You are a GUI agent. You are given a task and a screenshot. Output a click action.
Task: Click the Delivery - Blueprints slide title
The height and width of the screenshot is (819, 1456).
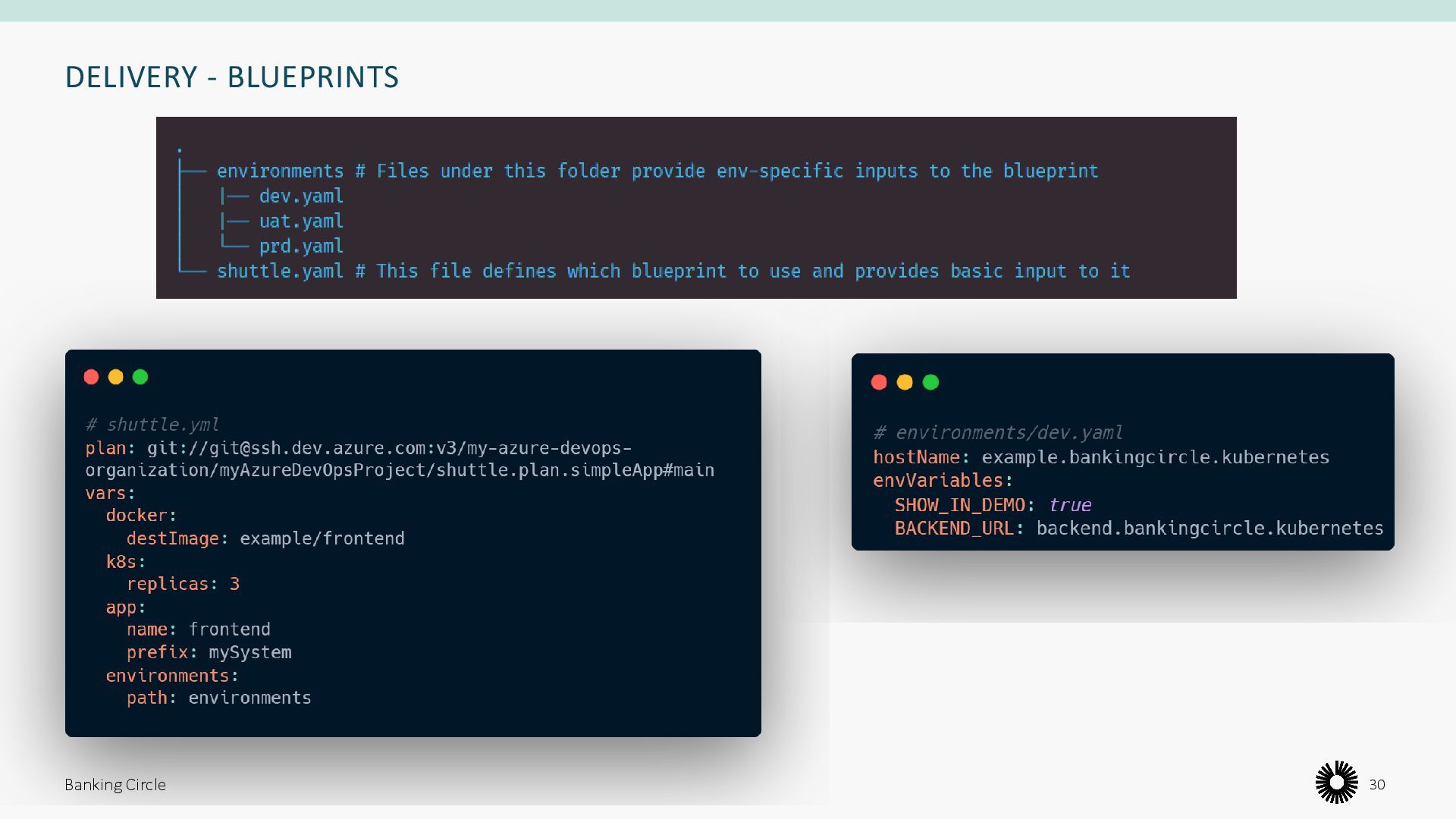pyautogui.click(x=232, y=77)
